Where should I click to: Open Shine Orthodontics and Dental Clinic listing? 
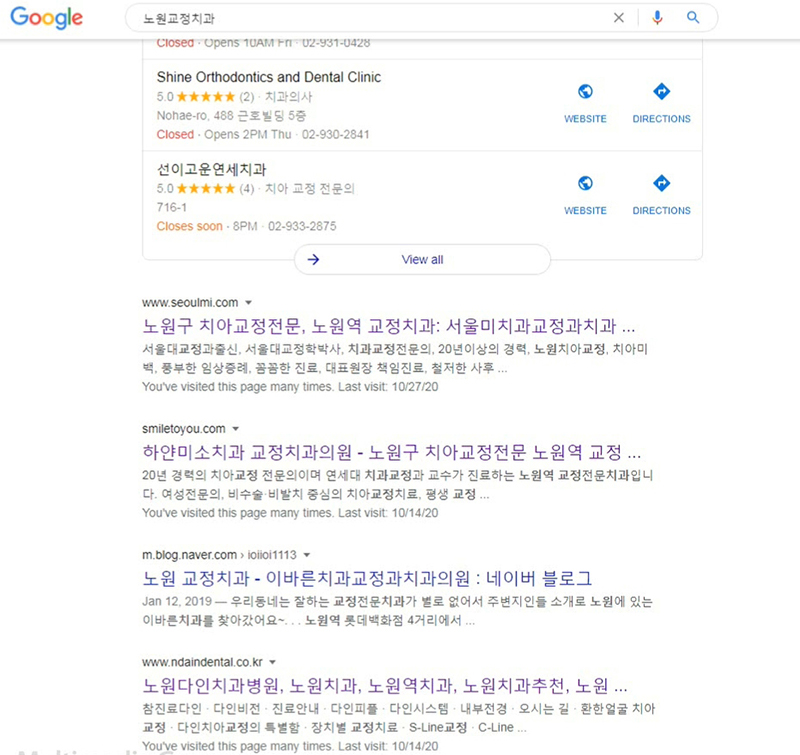pos(268,77)
